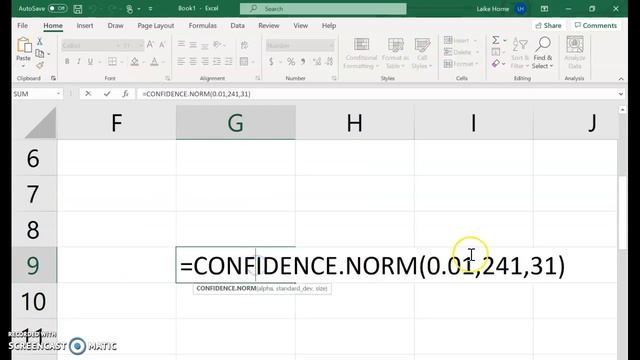Click the Fill Color bucket icon
640x360 pixels.
[134, 62]
